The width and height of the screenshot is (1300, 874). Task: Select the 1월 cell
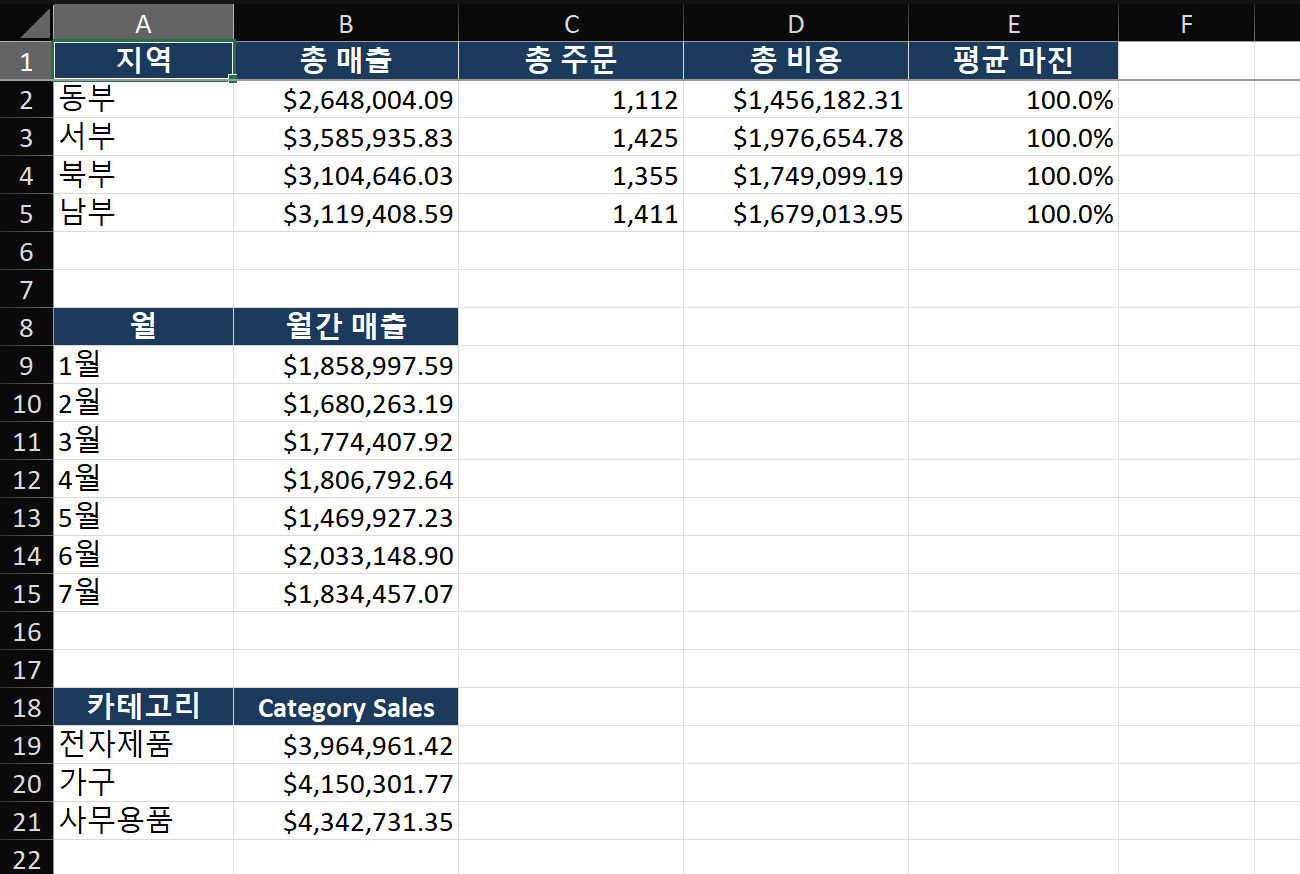coord(143,365)
